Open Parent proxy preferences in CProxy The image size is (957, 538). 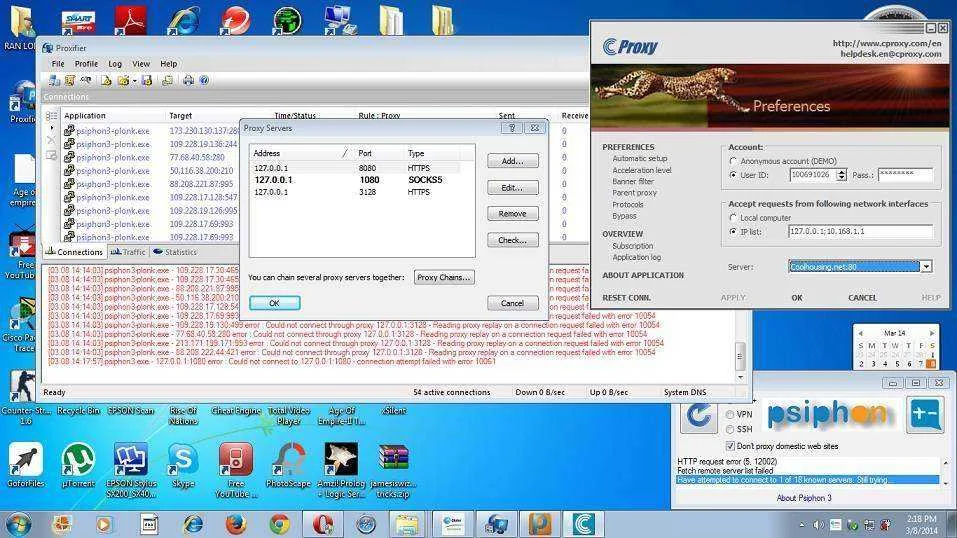pyautogui.click(x=635, y=193)
